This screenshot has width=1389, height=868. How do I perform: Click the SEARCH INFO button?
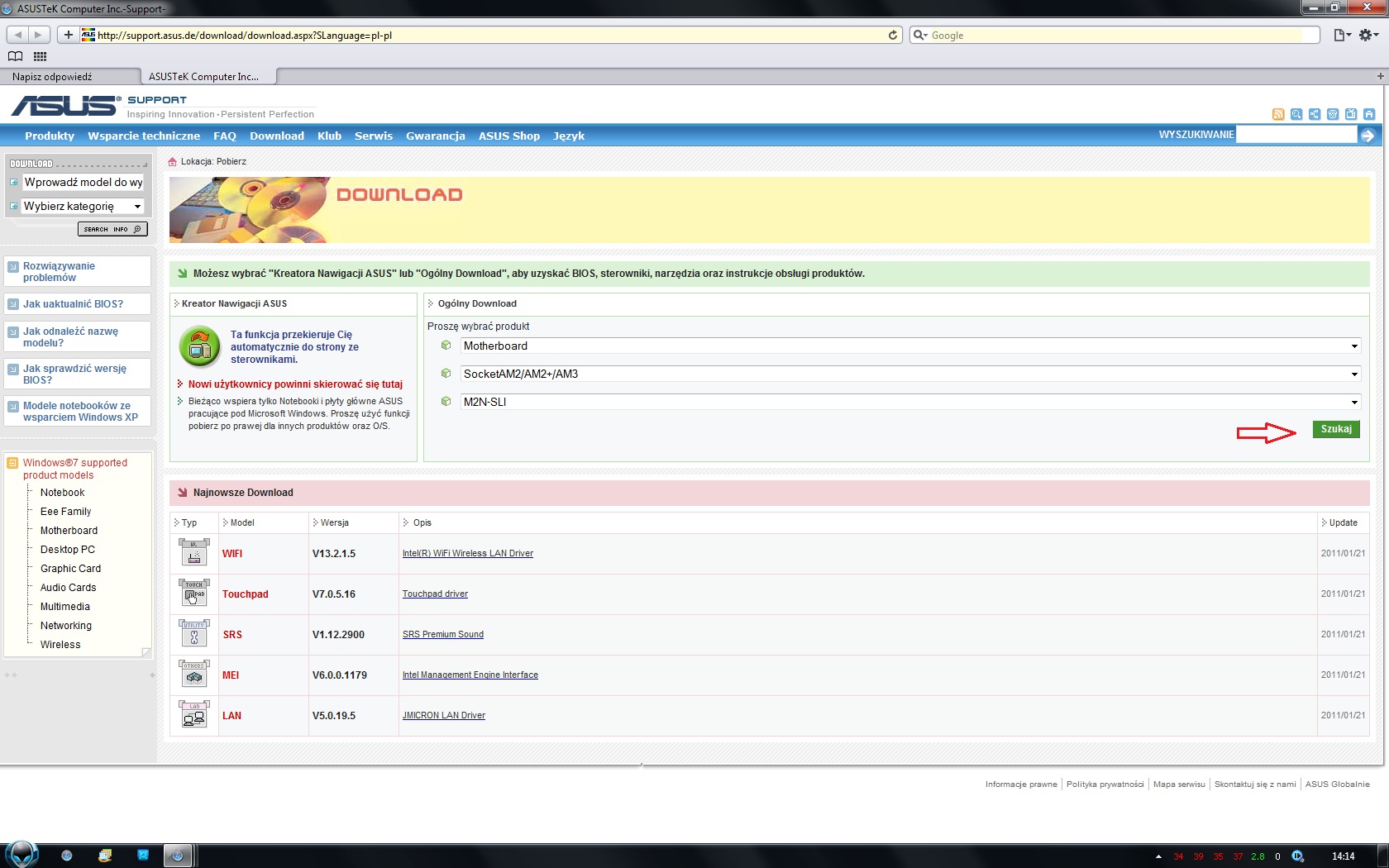112,229
